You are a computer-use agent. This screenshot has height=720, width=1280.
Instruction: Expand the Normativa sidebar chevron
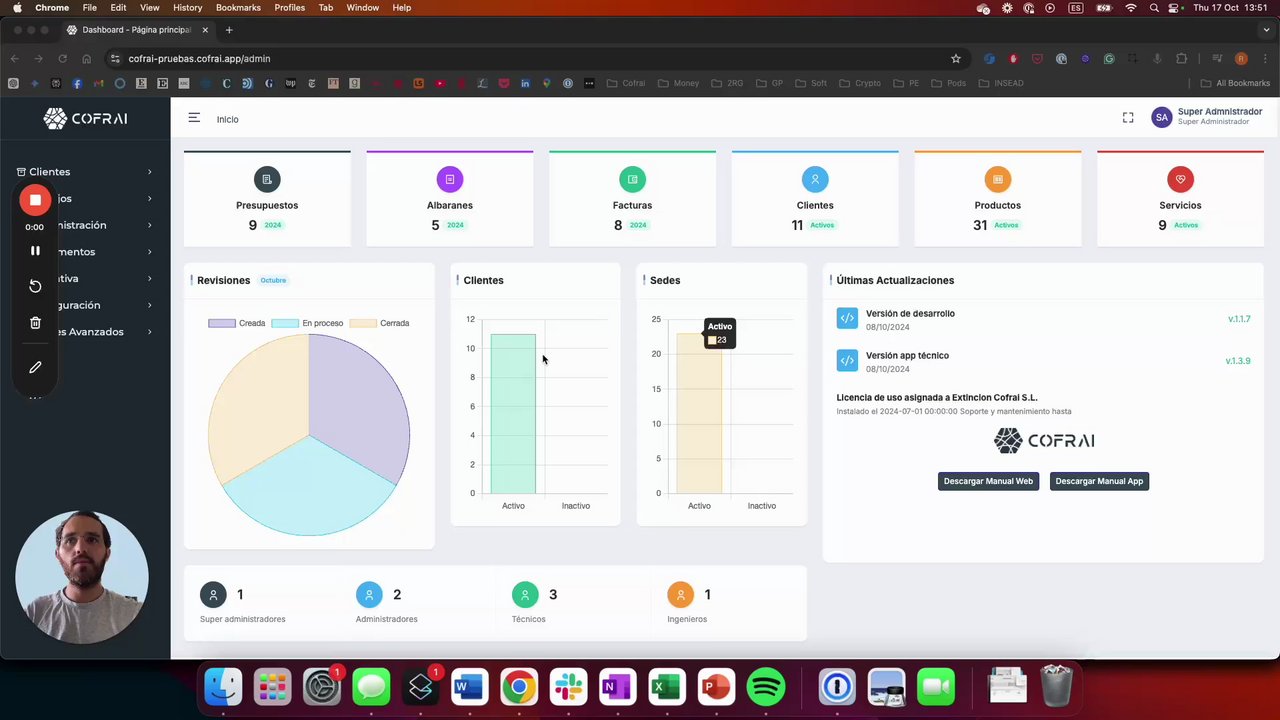tap(150, 278)
